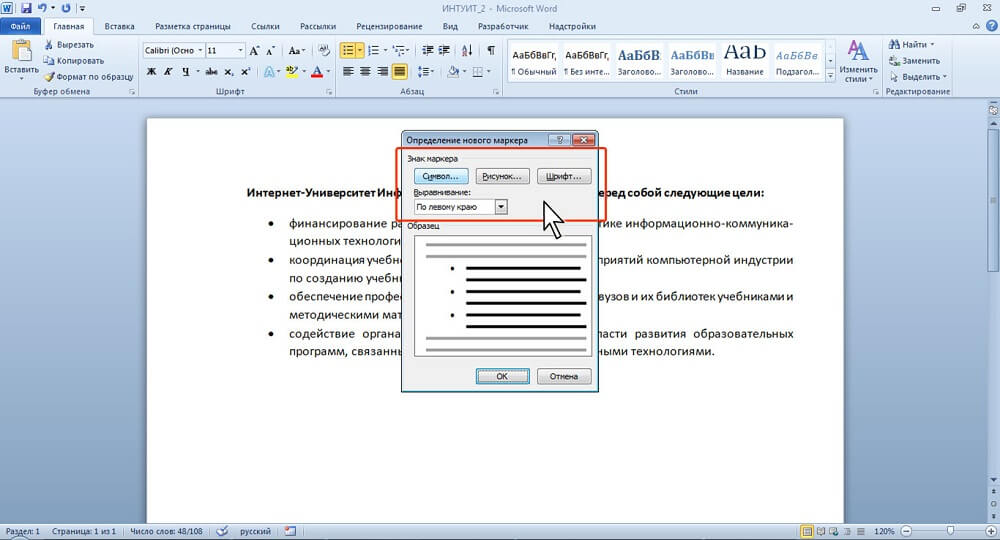The height and width of the screenshot is (540, 1000).
Task: Click the Change Styles (Изменить стили) icon
Action: 858,60
